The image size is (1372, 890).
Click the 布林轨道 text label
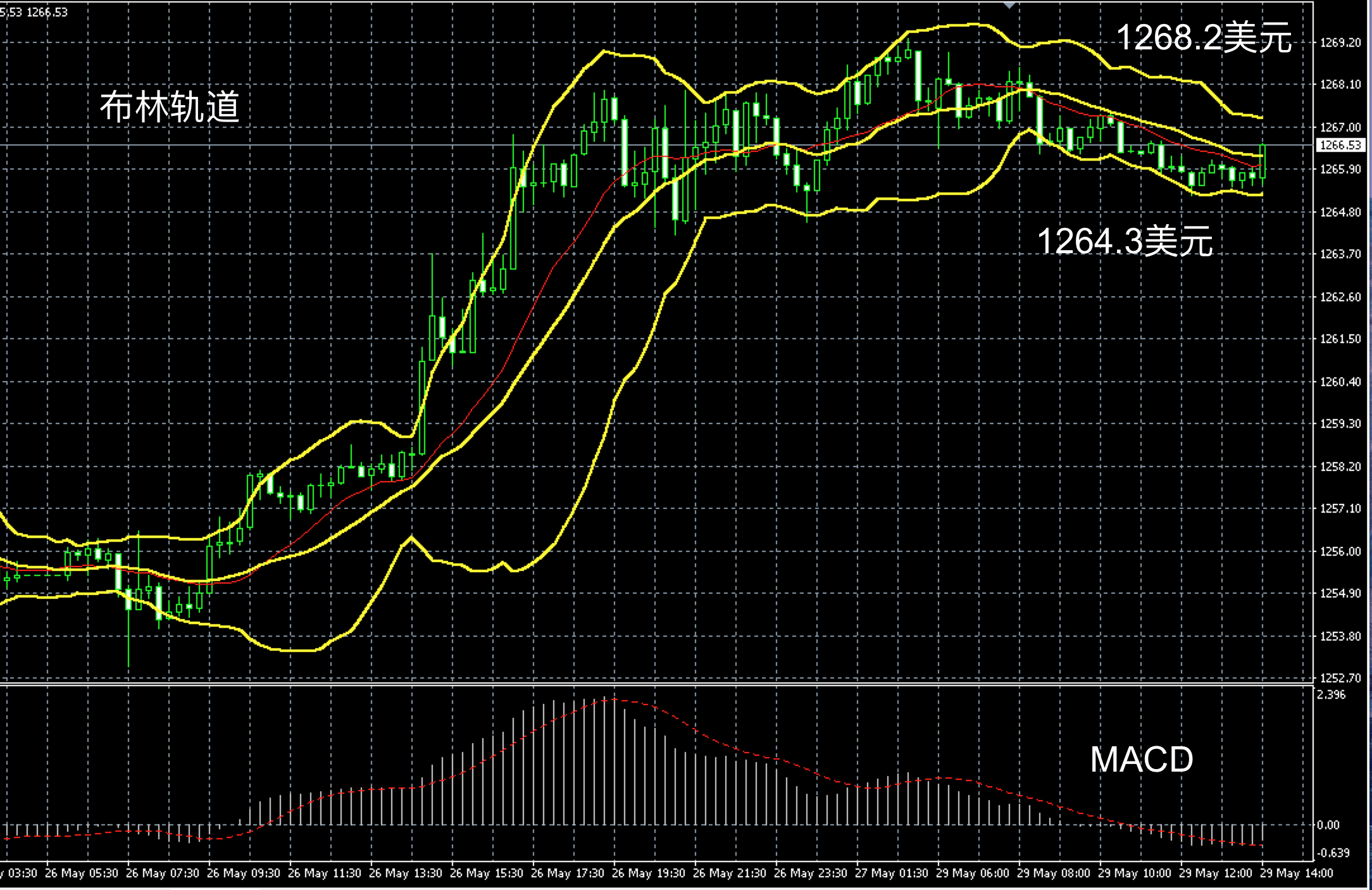click(170, 106)
